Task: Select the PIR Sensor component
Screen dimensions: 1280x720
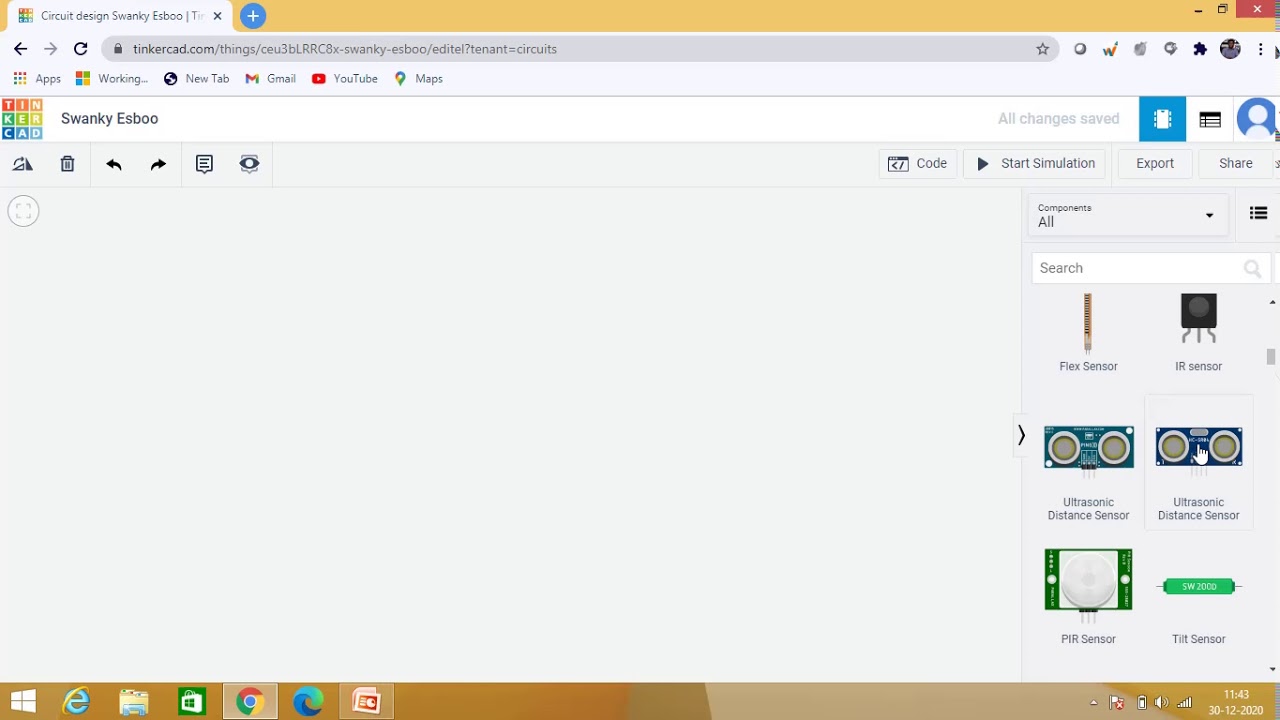Action: click(x=1088, y=596)
